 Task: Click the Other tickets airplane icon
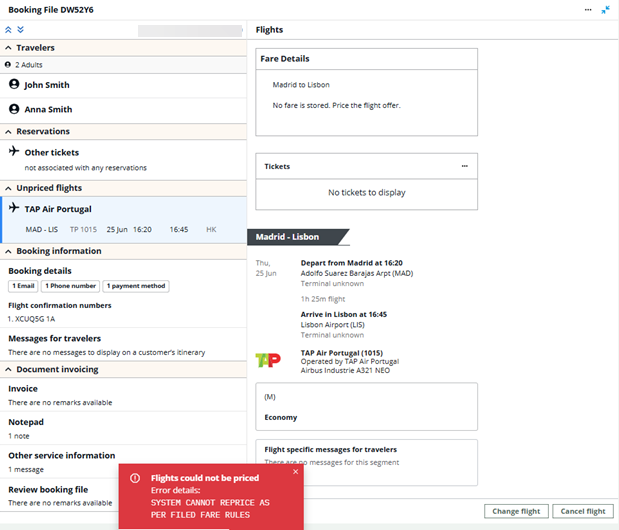click(x=14, y=152)
